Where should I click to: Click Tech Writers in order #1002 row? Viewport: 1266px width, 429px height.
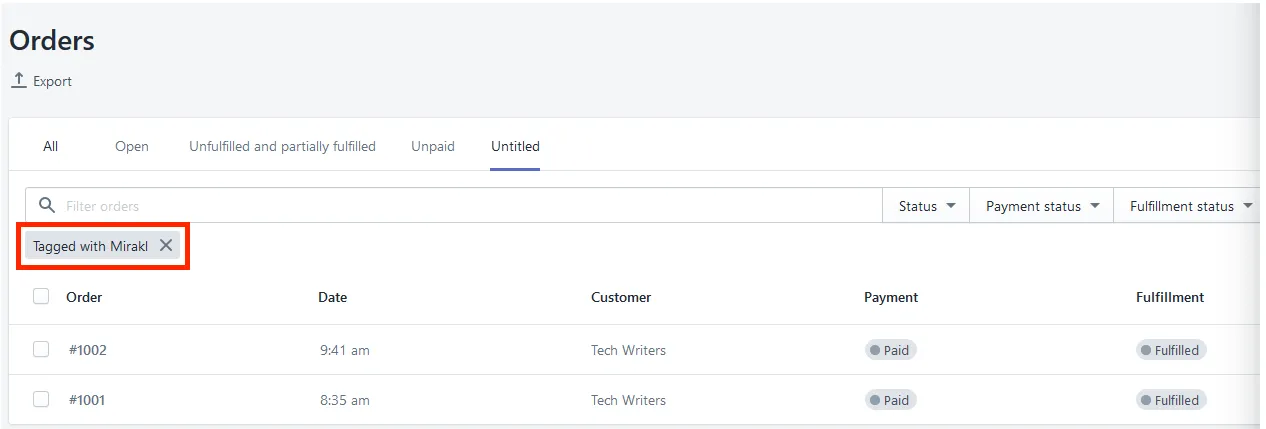click(x=628, y=350)
